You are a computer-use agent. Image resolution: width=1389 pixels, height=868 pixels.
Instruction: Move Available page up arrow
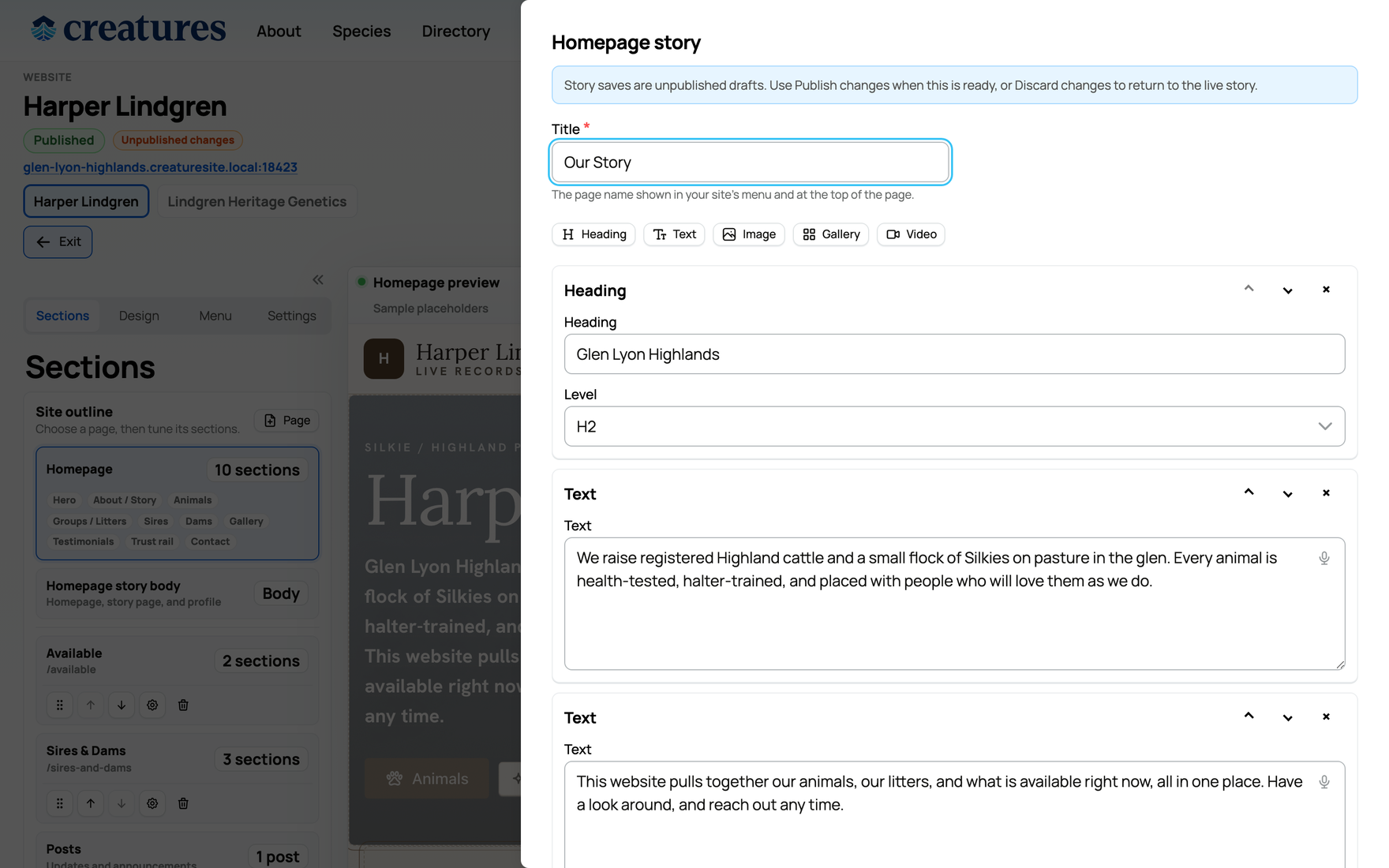coord(91,705)
